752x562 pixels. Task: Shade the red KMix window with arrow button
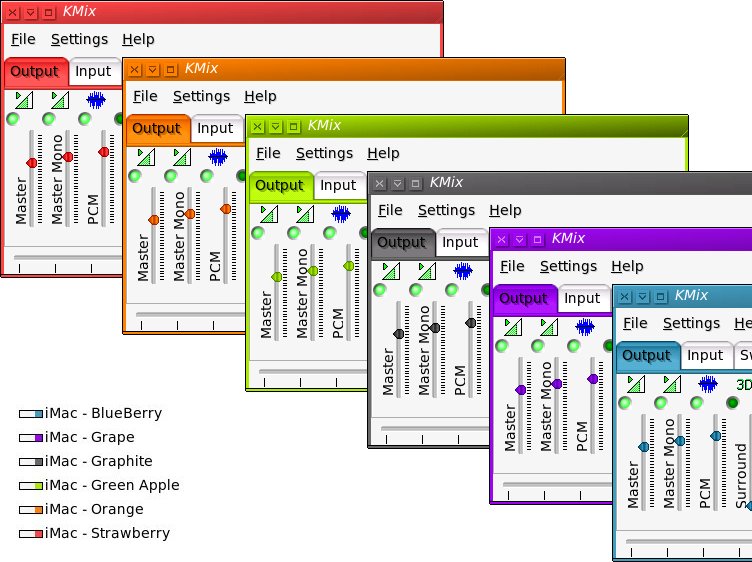[x=31, y=13]
